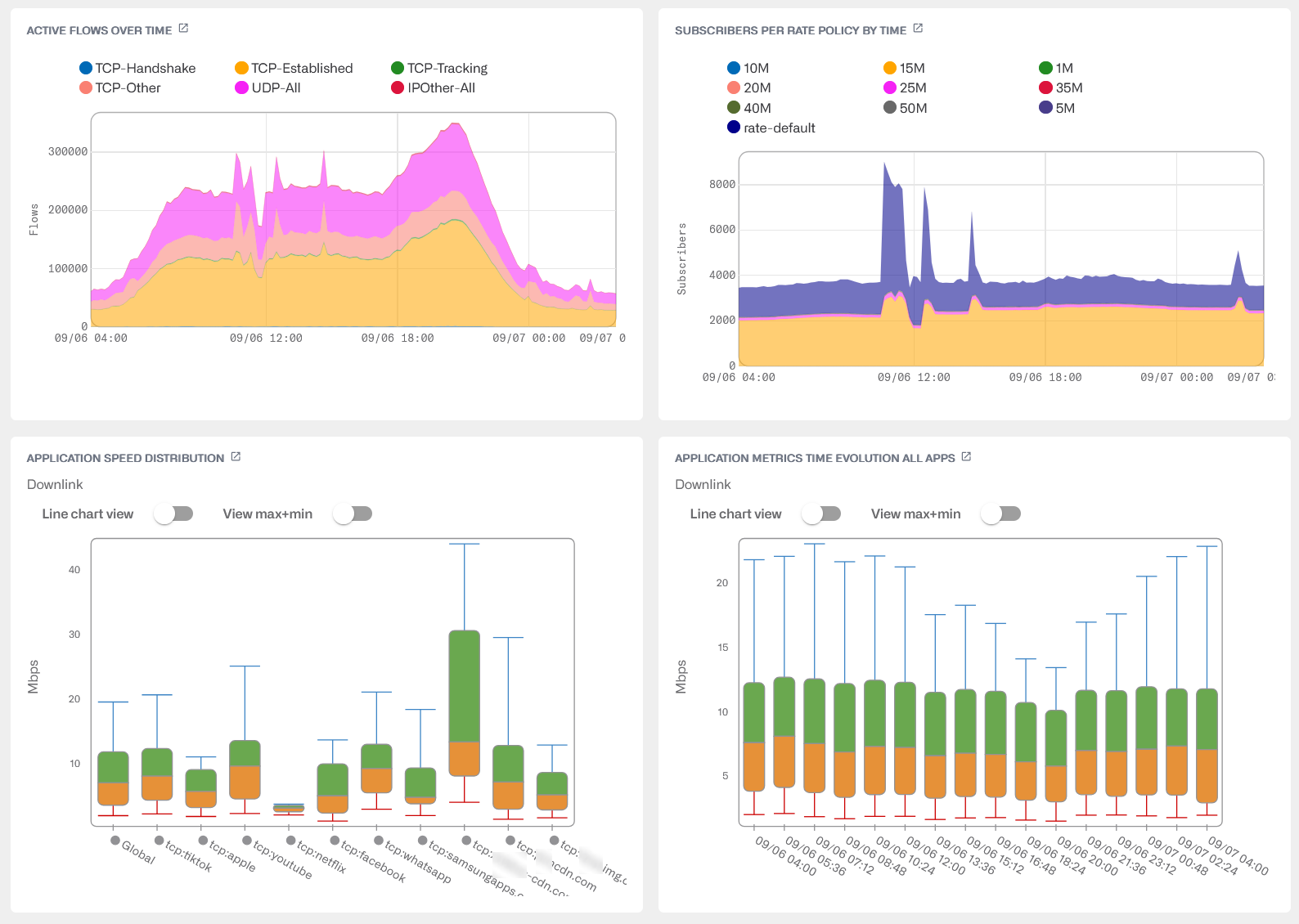Image resolution: width=1299 pixels, height=924 pixels.
Task: Enable View max+min in Metrics Time Evolution
Action: click(x=1001, y=514)
